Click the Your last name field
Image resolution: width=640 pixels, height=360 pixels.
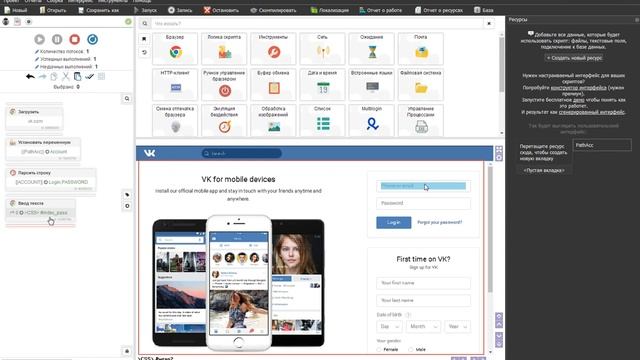423,300
